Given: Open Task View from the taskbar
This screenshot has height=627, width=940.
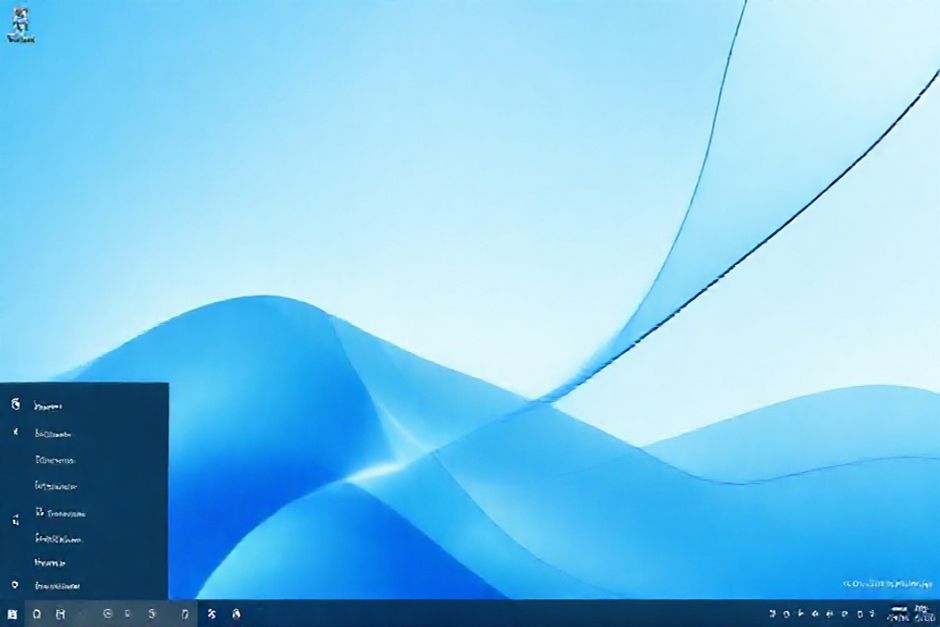Looking at the screenshot, I should click(59, 615).
